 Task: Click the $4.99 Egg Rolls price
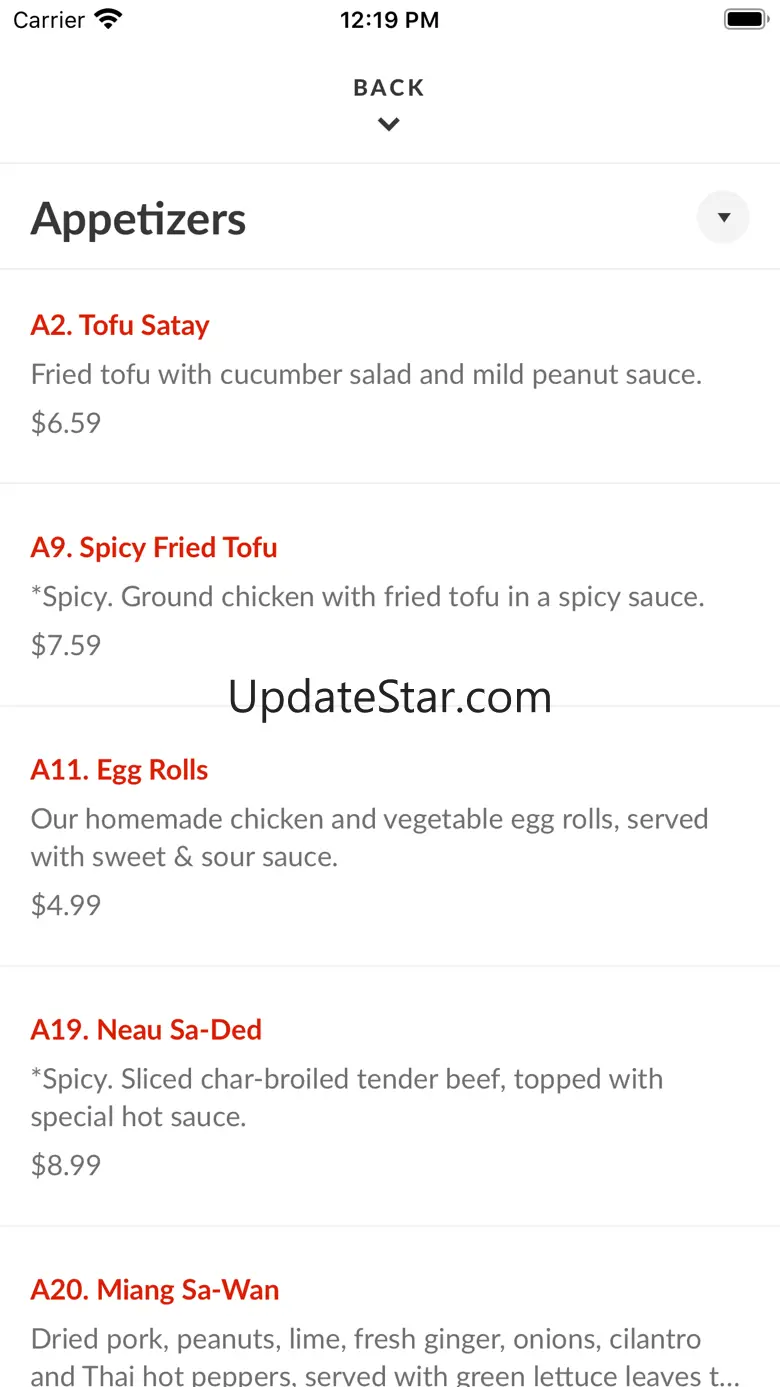point(66,905)
